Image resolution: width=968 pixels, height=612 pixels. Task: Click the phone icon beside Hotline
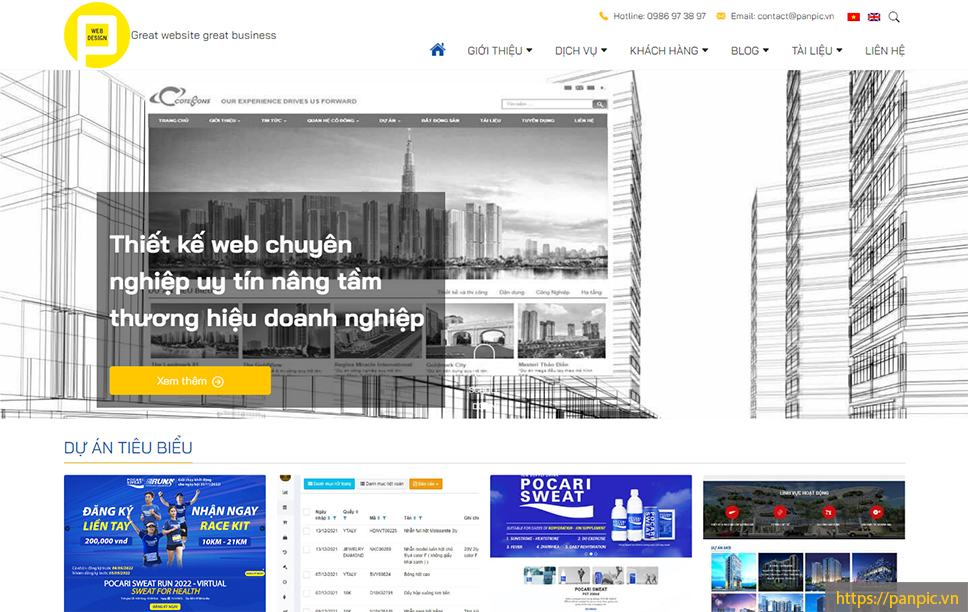coord(603,17)
